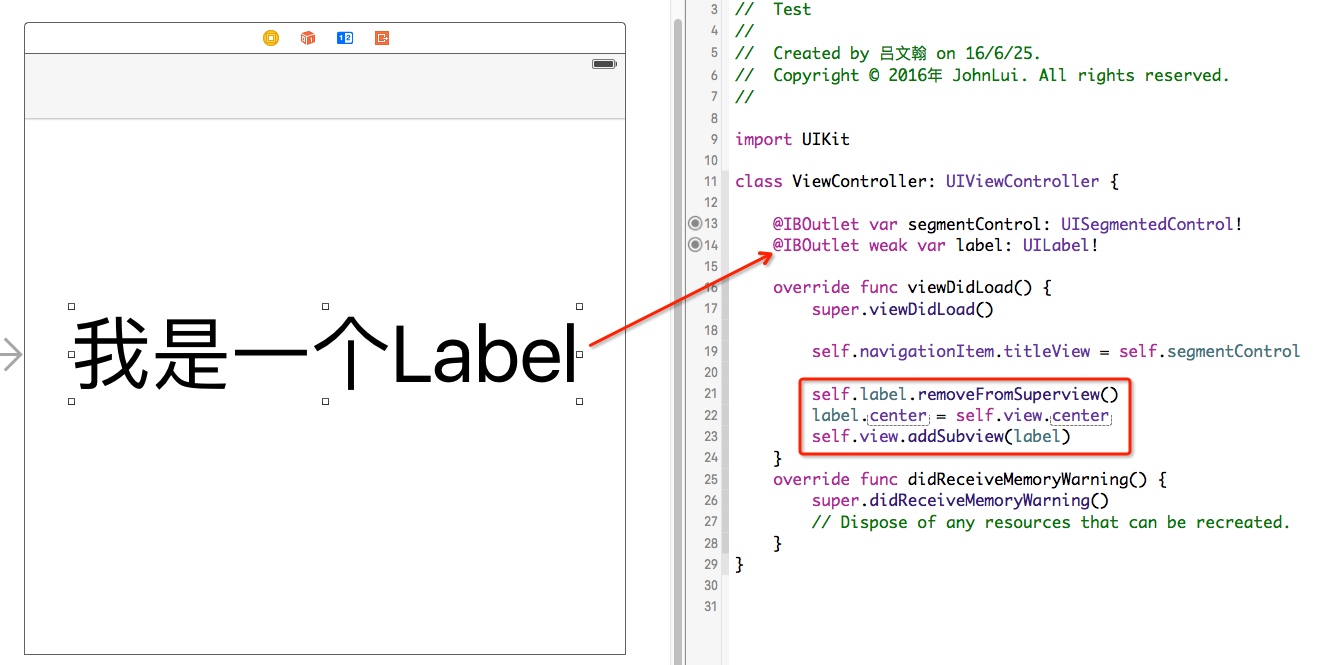1323x665 pixels.
Task: Click line number 25 in the gutter
Action: tap(711, 479)
